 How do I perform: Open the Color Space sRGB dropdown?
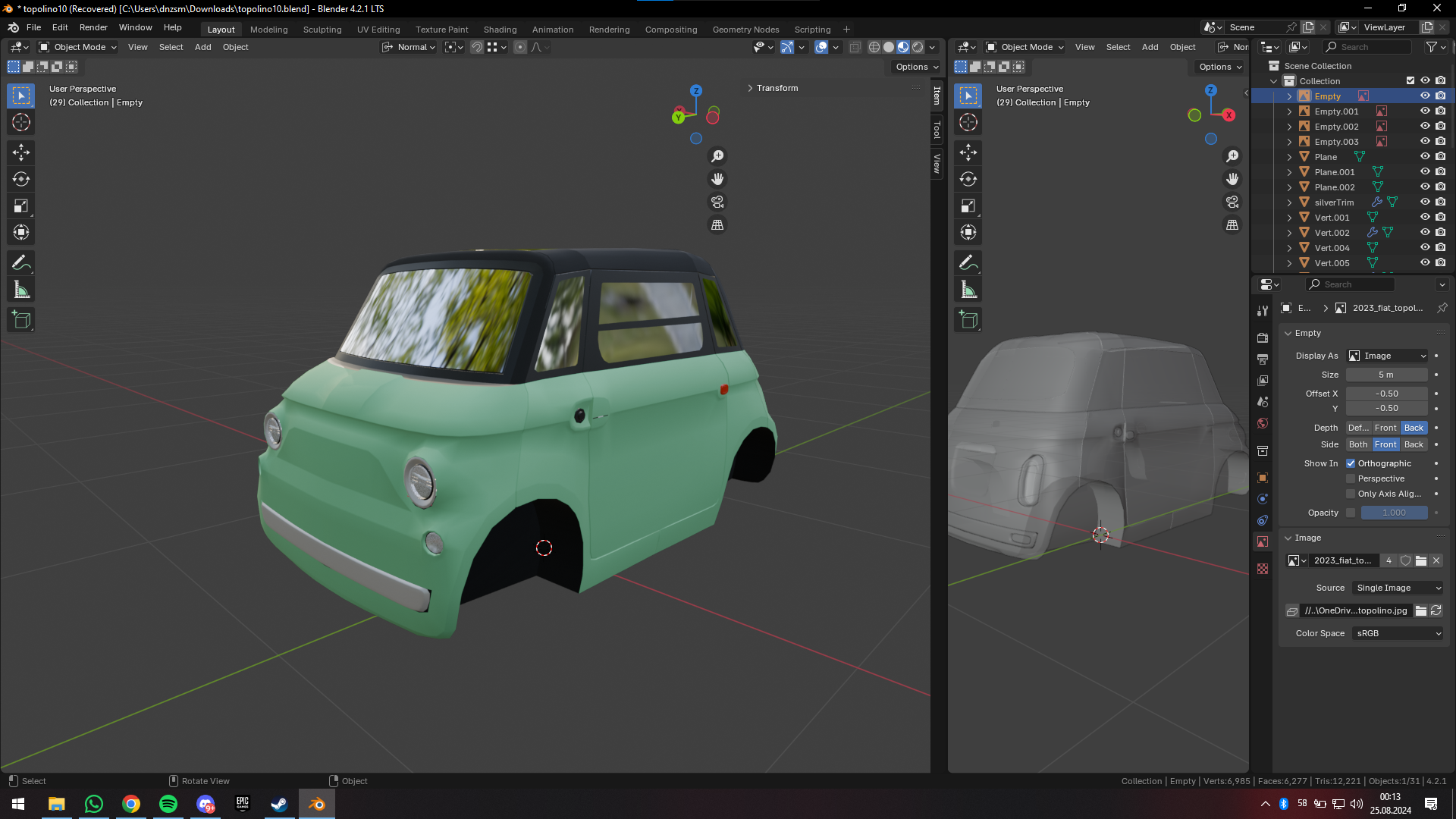[1398, 633]
